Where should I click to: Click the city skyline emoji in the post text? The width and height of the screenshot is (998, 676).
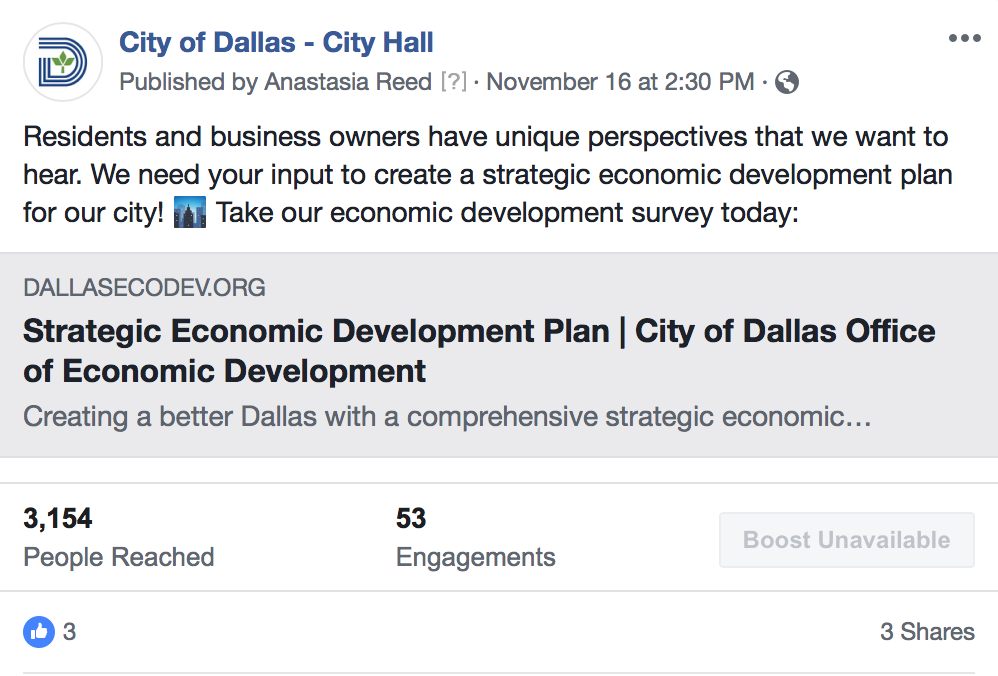190,213
